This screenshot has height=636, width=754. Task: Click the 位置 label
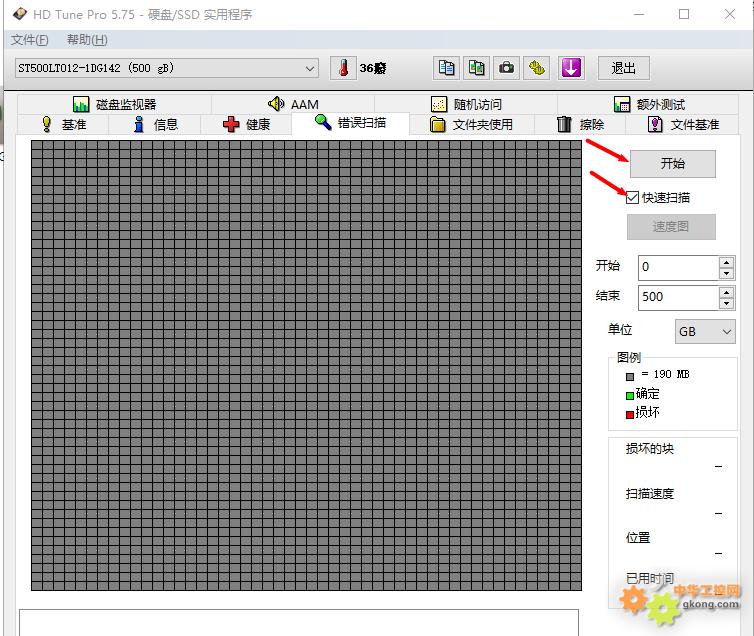tap(638, 537)
